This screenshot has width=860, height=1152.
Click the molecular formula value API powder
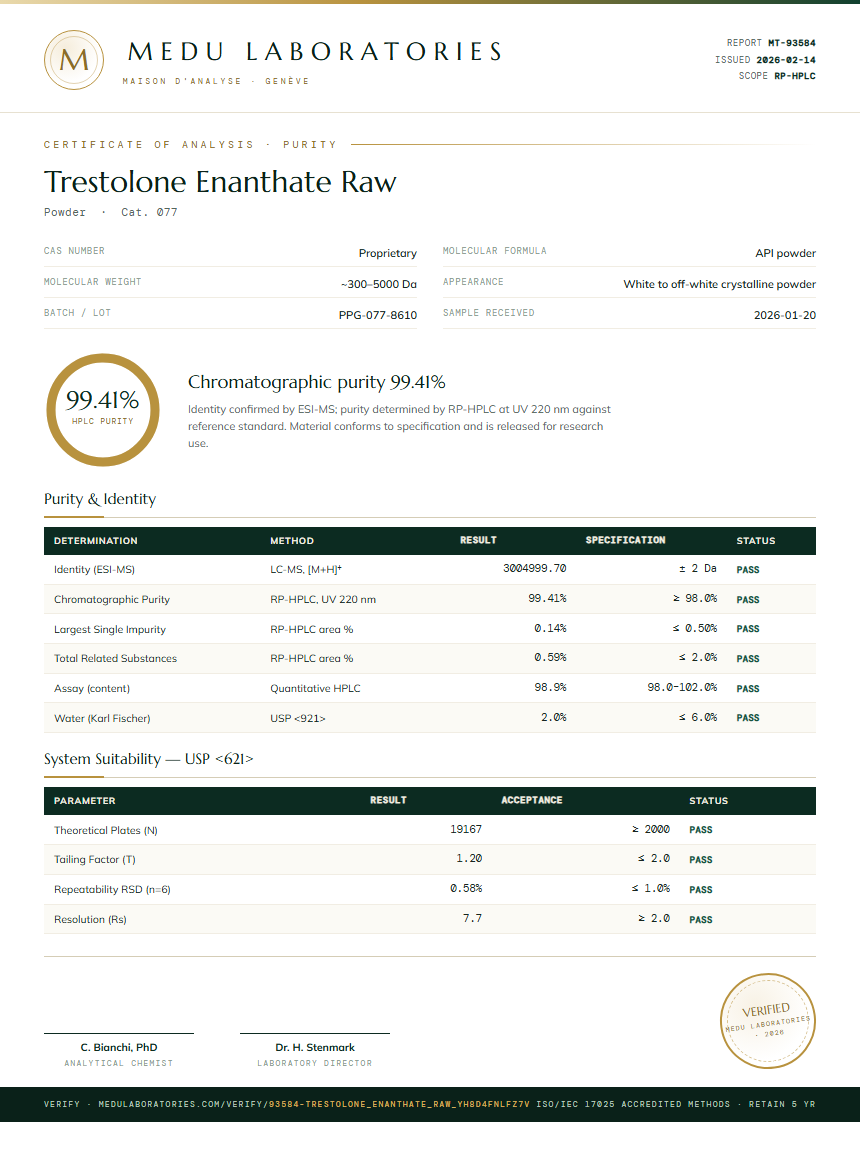(785, 253)
